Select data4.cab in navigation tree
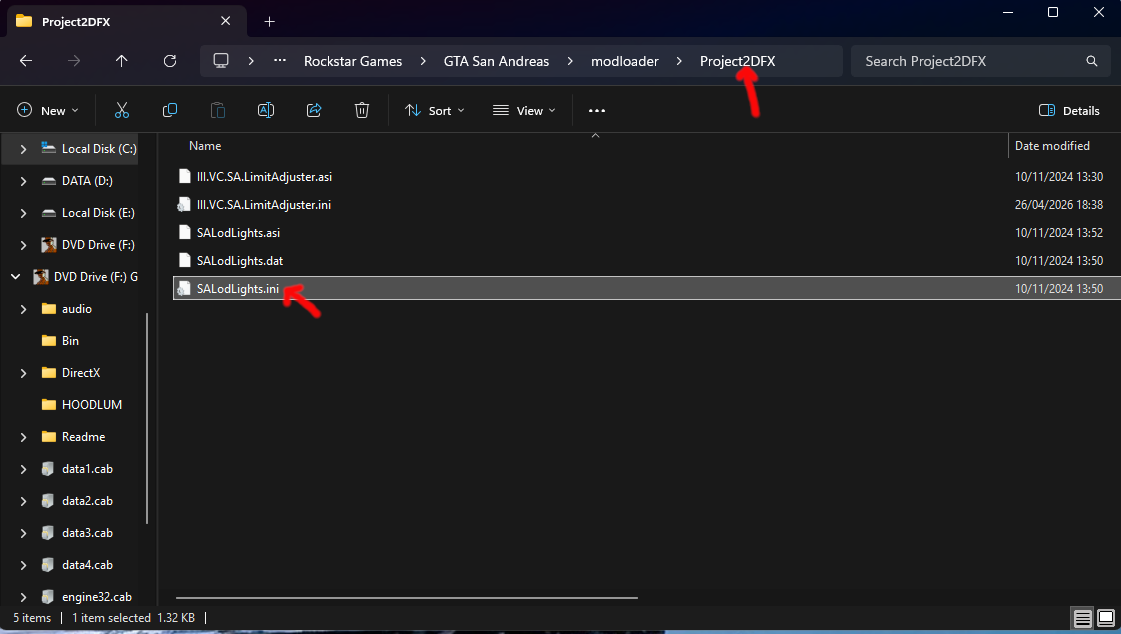 click(87, 565)
